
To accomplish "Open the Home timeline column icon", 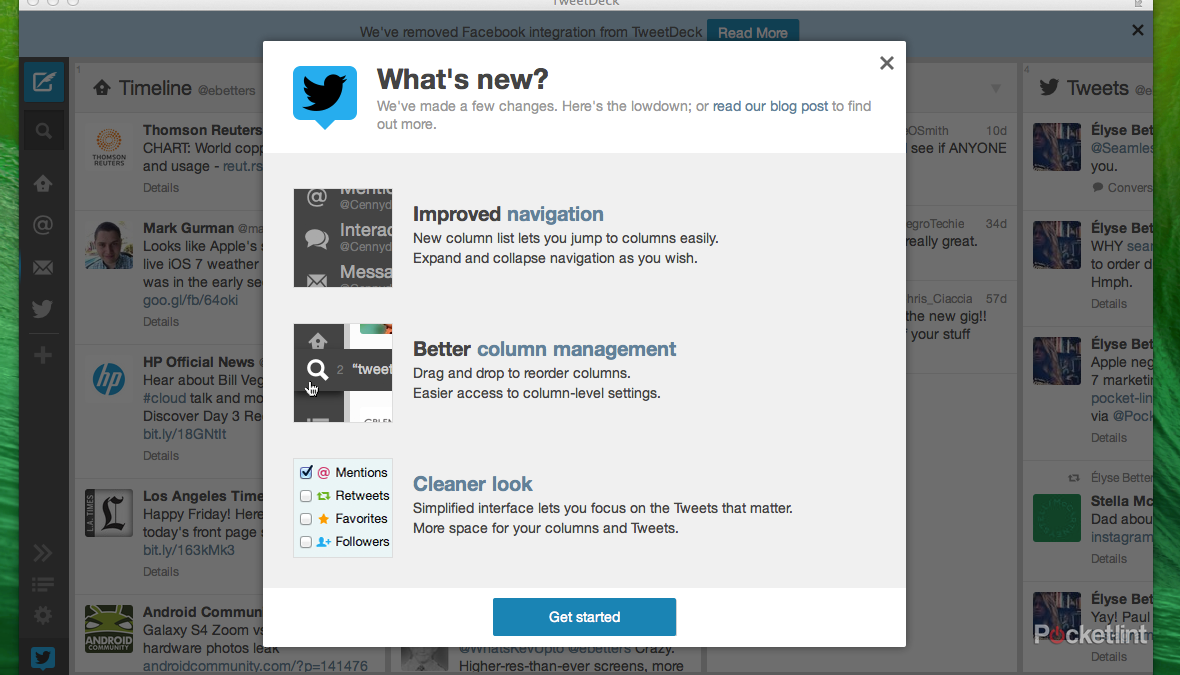I will pos(44,183).
